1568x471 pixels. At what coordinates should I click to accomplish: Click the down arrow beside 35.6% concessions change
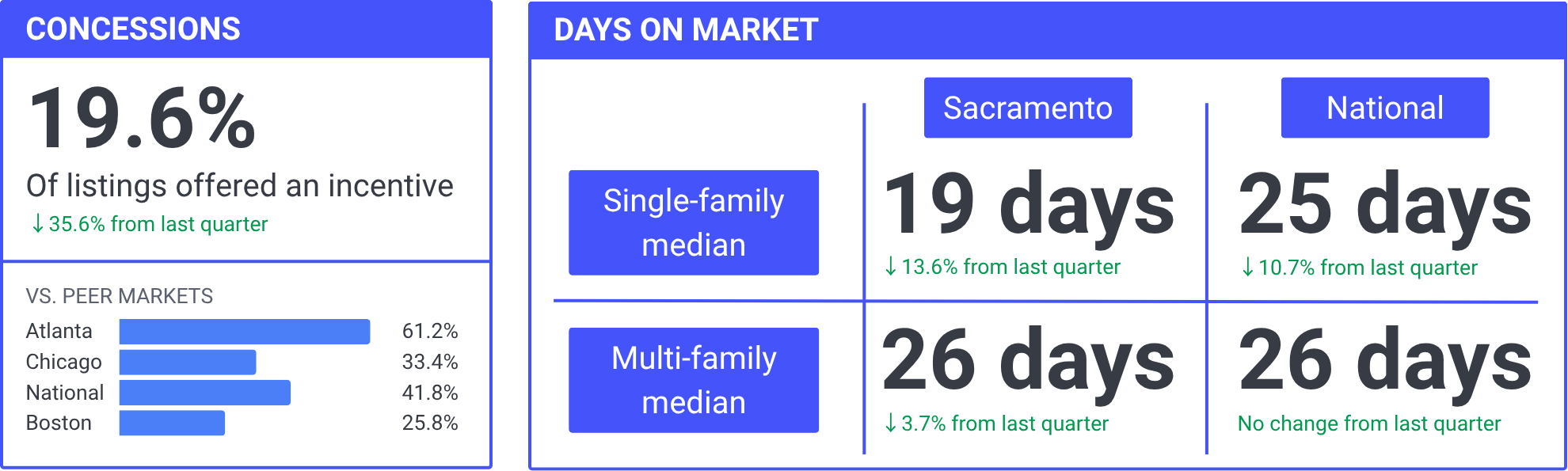coord(37,224)
